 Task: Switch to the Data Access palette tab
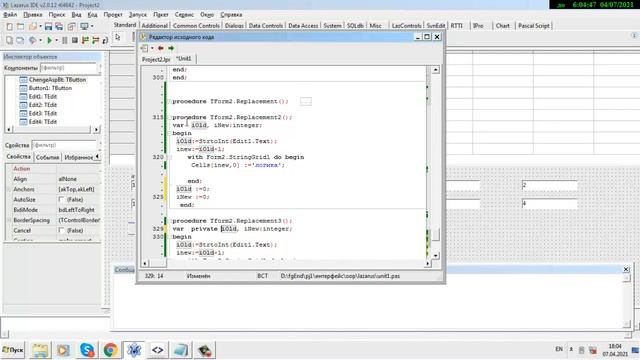[303, 25]
